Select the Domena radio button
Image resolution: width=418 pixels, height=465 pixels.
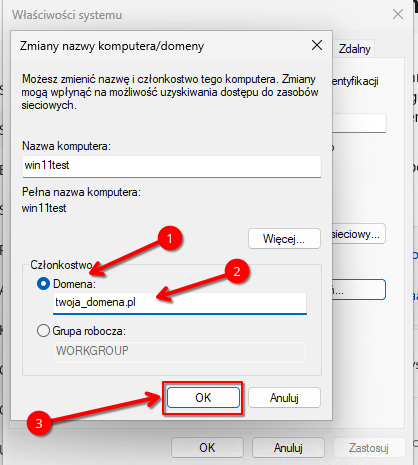[43, 284]
